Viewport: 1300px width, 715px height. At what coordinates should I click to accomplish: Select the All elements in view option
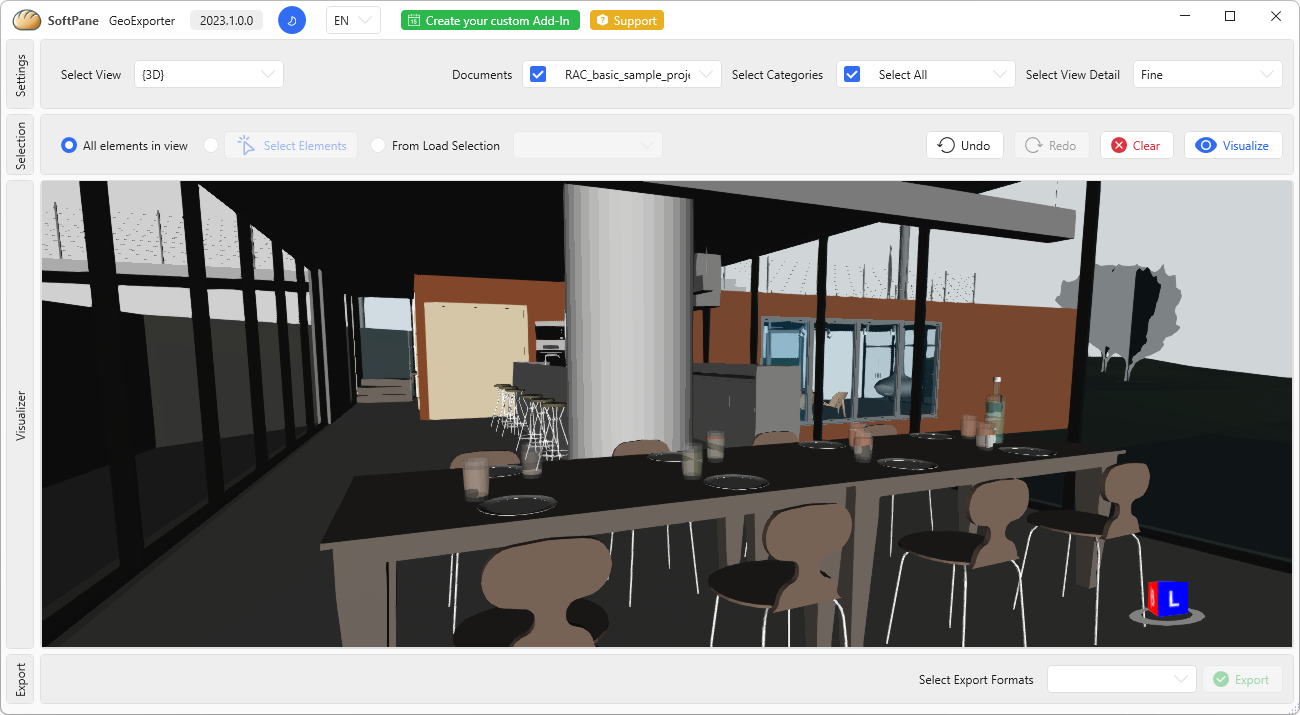[69, 146]
